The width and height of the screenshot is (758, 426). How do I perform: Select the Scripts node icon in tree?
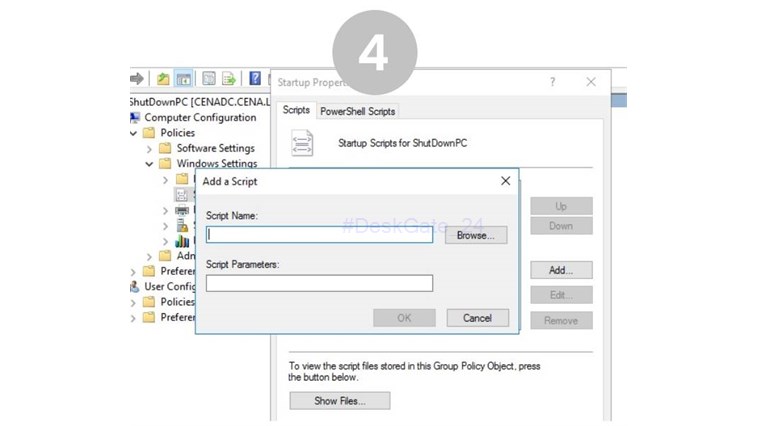pyautogui.click(x=182, y=195)
